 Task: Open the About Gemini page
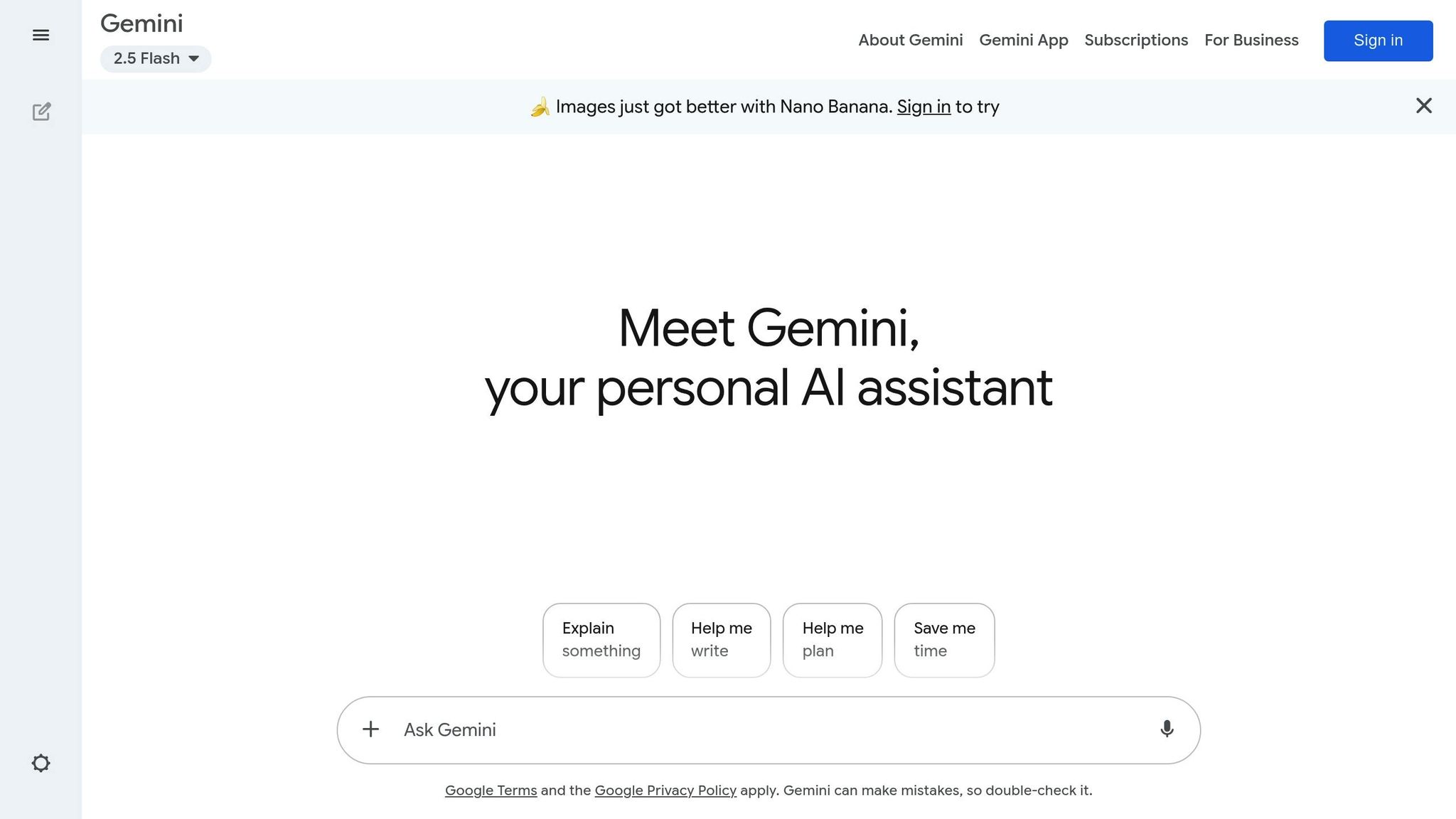911,41
